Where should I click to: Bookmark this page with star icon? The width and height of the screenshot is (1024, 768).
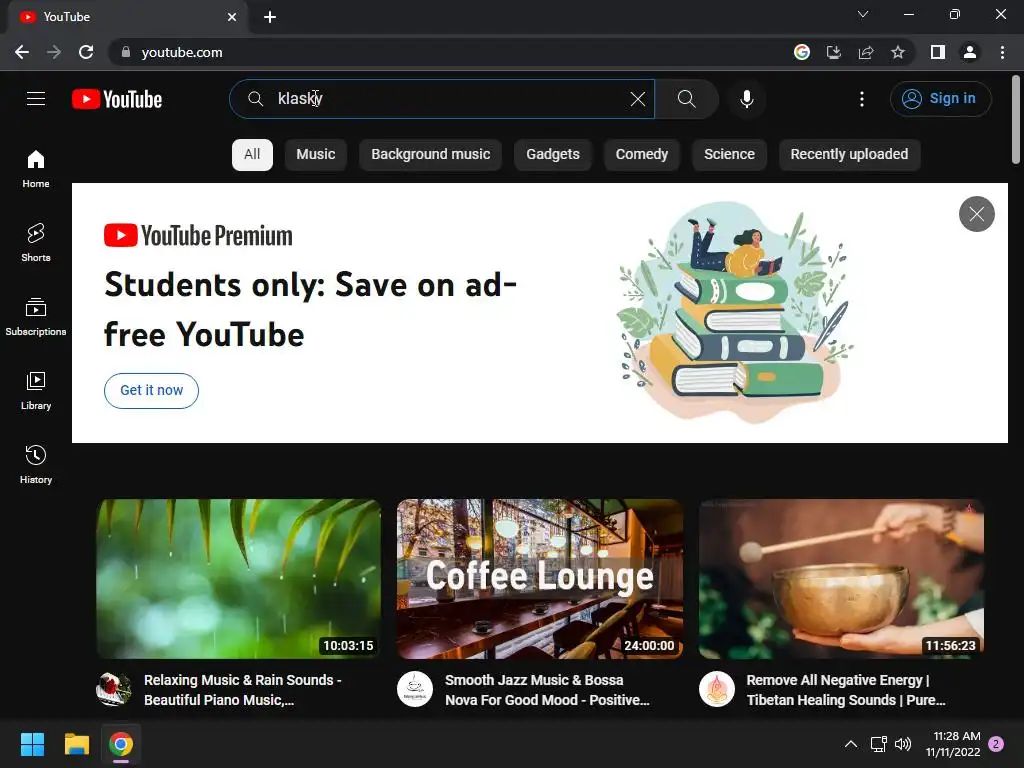[x=898, y=52]
